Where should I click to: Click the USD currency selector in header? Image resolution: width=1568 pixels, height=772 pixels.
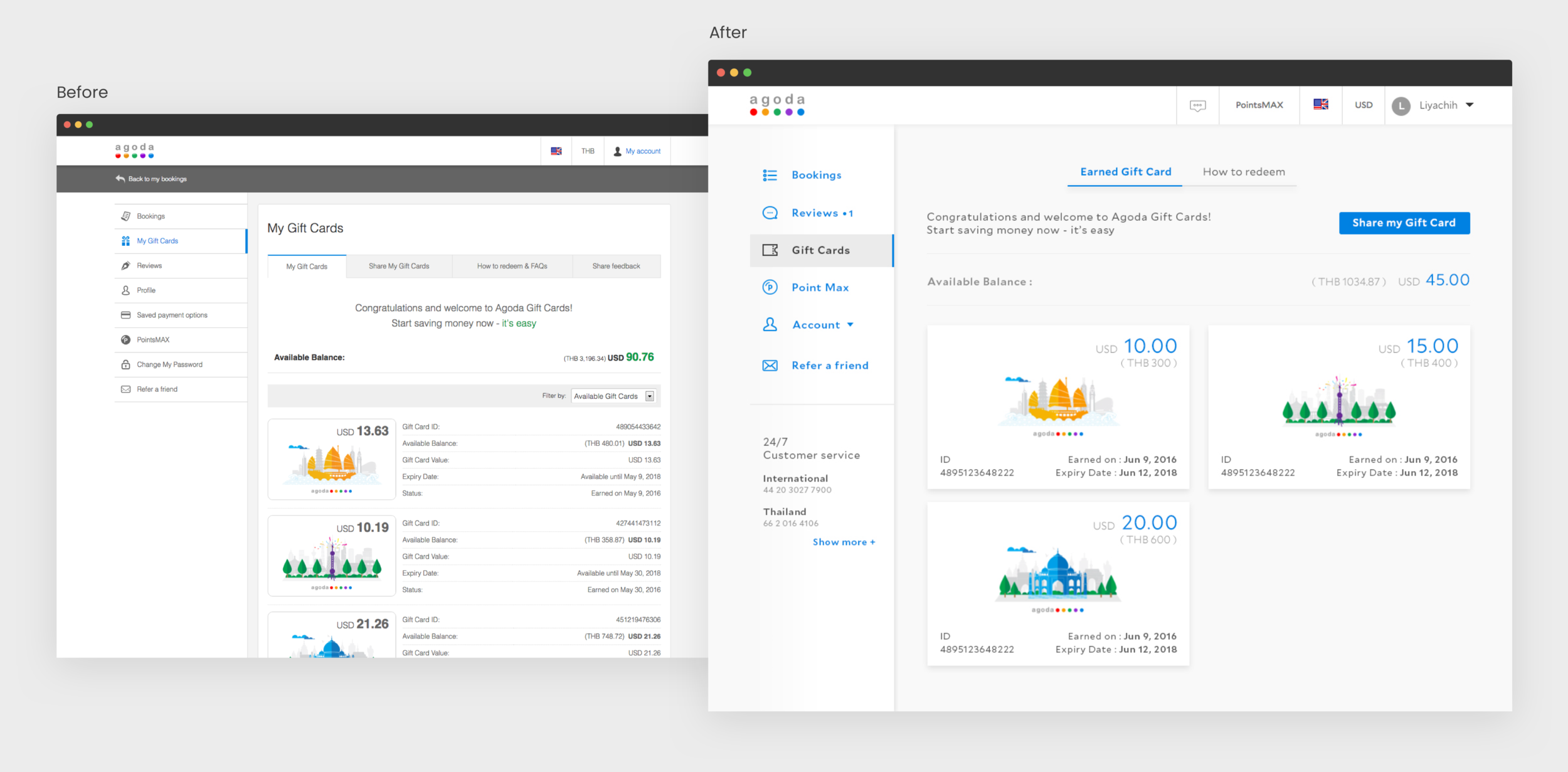pyautogui.click(x=1363, y=105)
